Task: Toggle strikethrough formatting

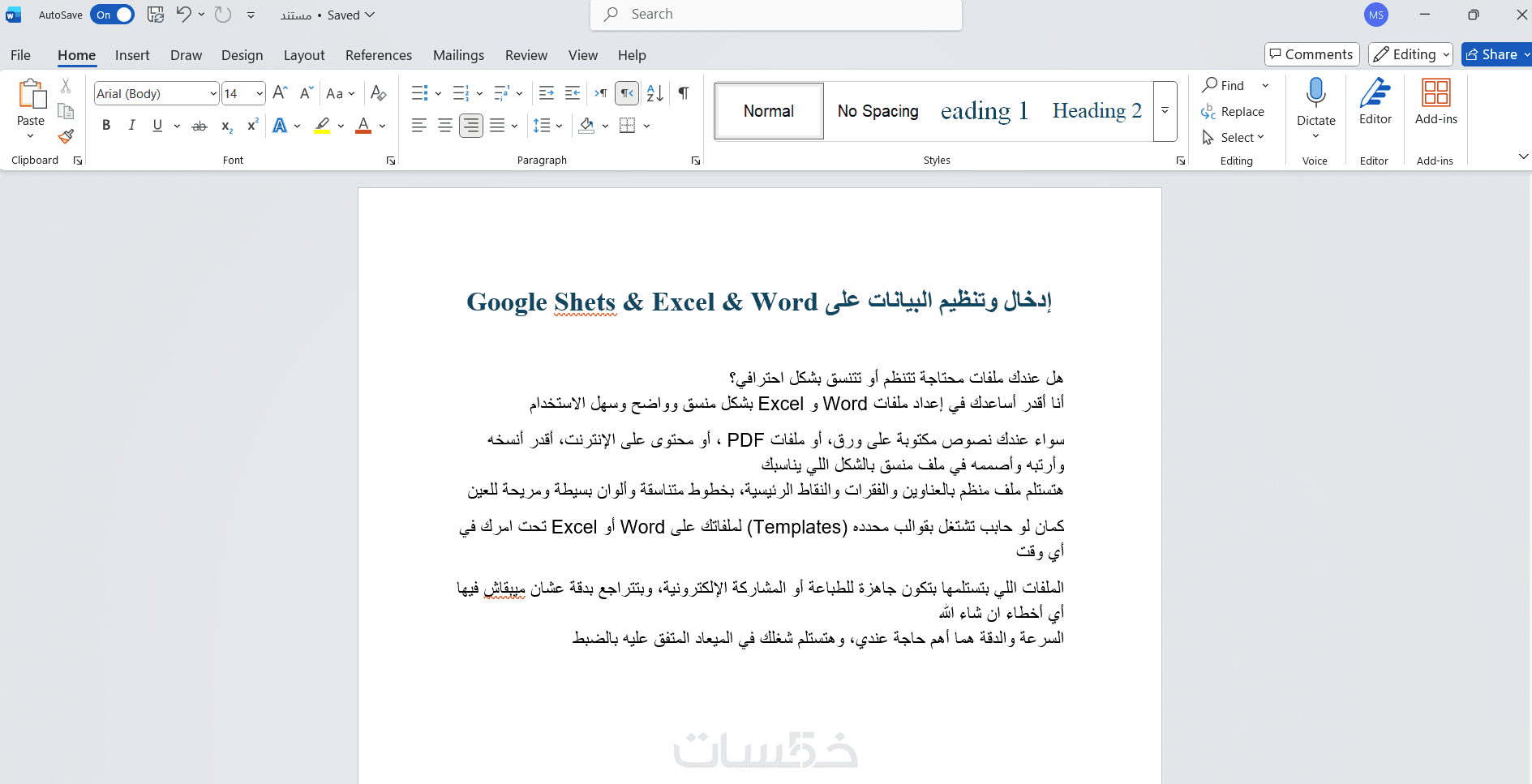Action: pyautogui.click(x=200, y=126)
